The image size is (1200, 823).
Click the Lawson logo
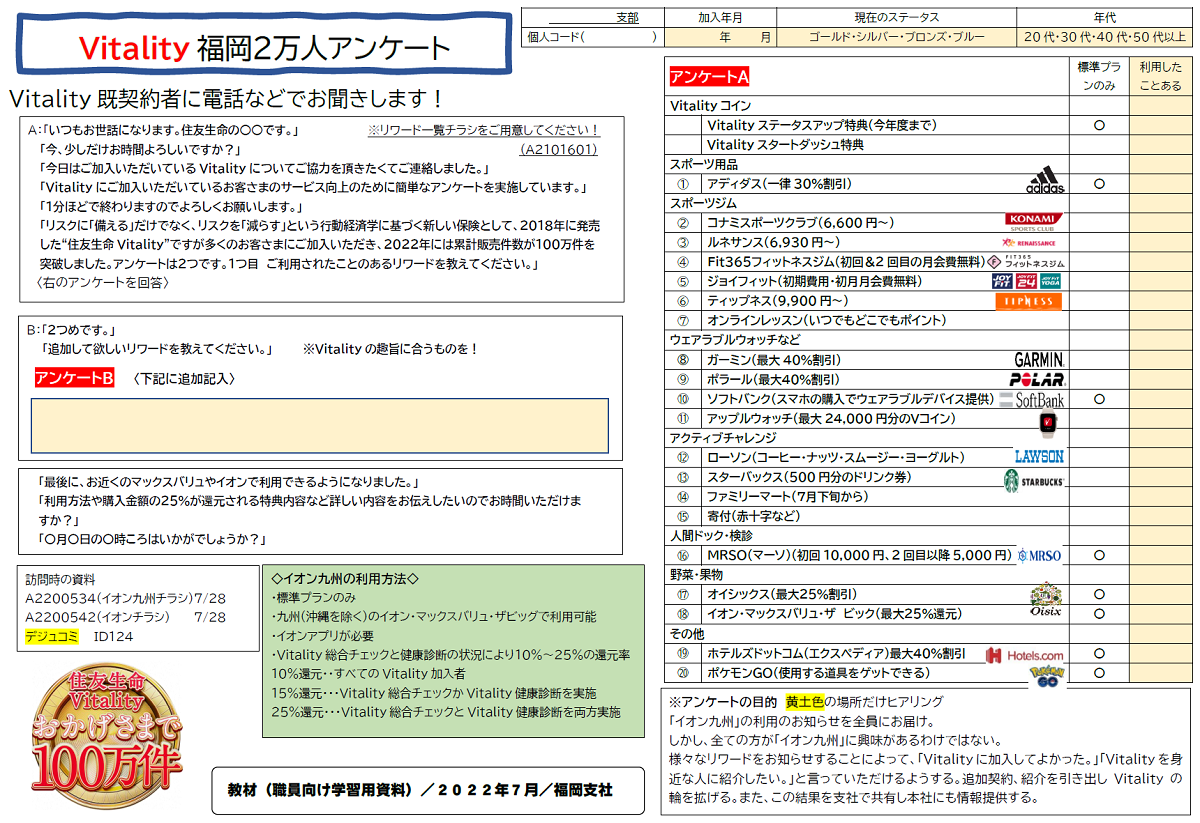click(x=1039, y=457)
